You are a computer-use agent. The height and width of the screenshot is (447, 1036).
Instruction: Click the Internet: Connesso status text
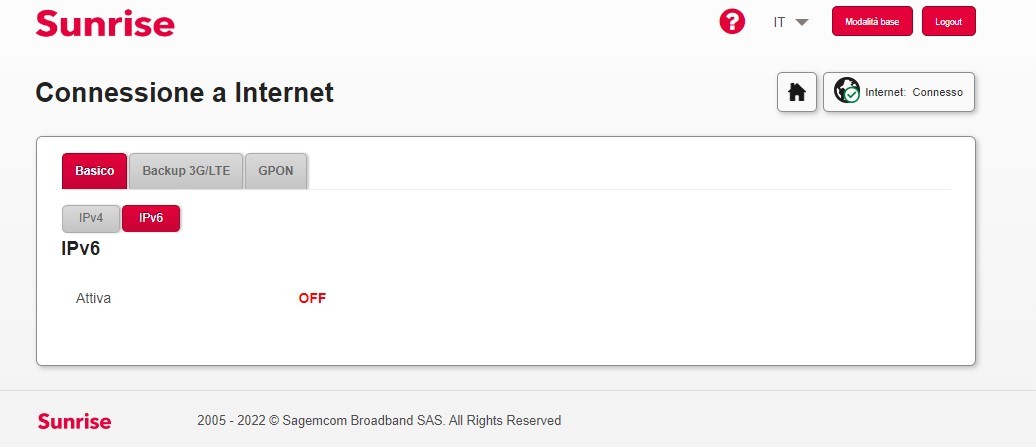(913, 92)
